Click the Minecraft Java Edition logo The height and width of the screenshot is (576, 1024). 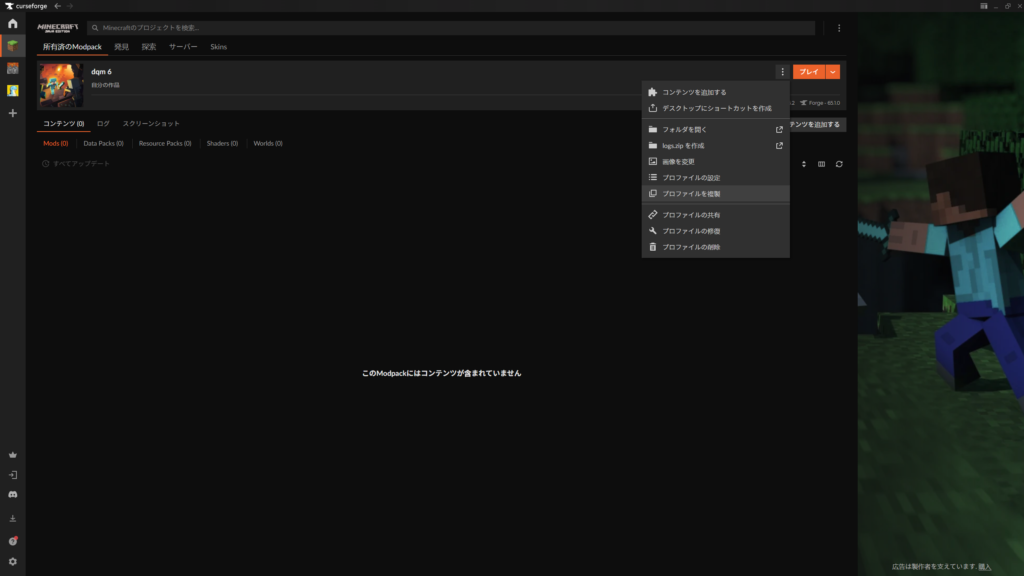(57, 27)
